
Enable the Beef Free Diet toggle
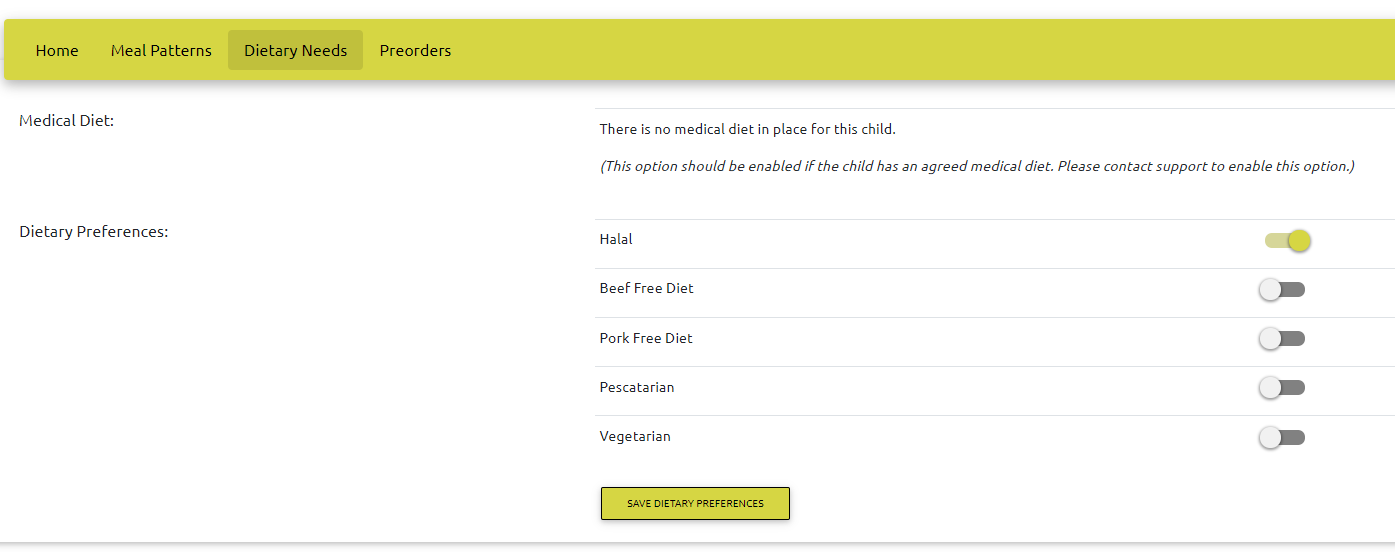pos(1282,290)
